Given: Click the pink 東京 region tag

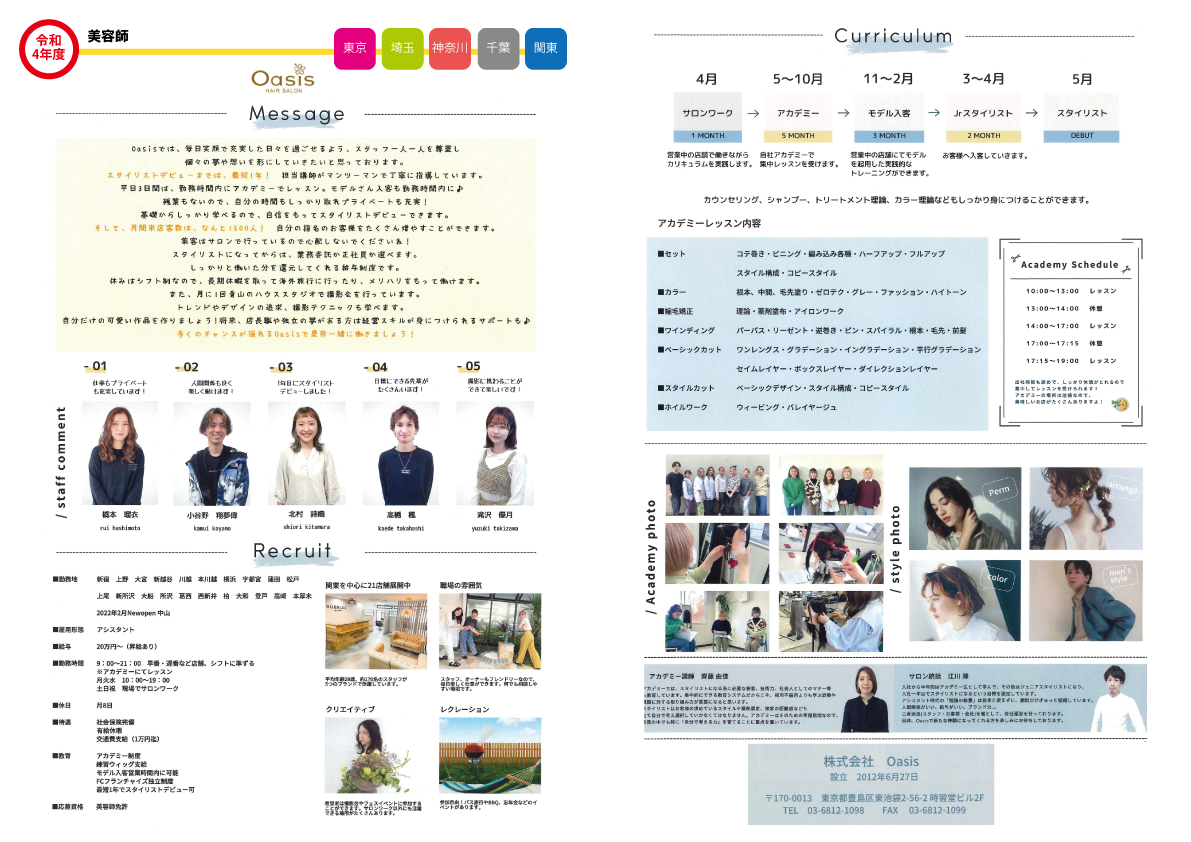Looking at the screenshot, I should coord(355,49).
